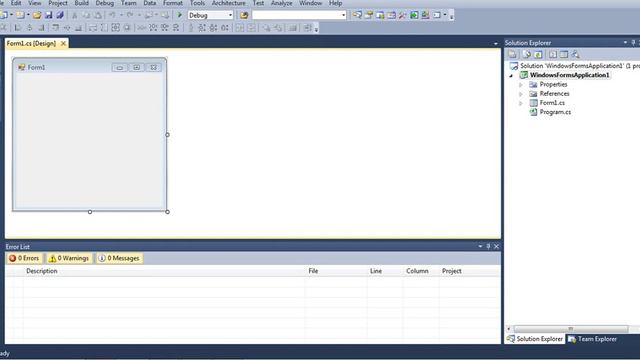Click the Make Same Width icon
640x360 pixels.
[93, 28]
